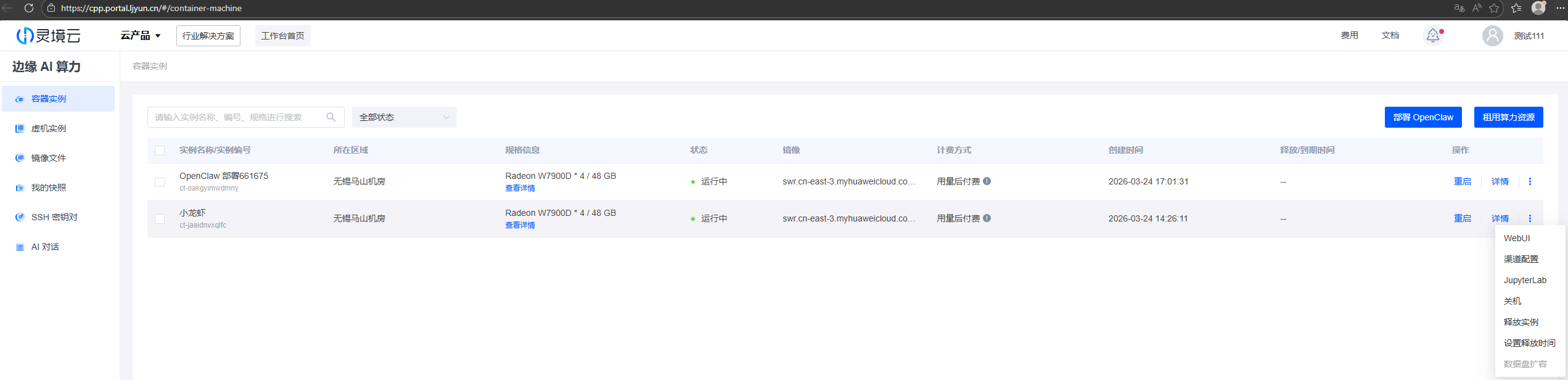Check the OpenClaw 部署661675 row checkbox
Viewport: 1568px width, 380px height.
pyautogui.click(x=160, y=182)
